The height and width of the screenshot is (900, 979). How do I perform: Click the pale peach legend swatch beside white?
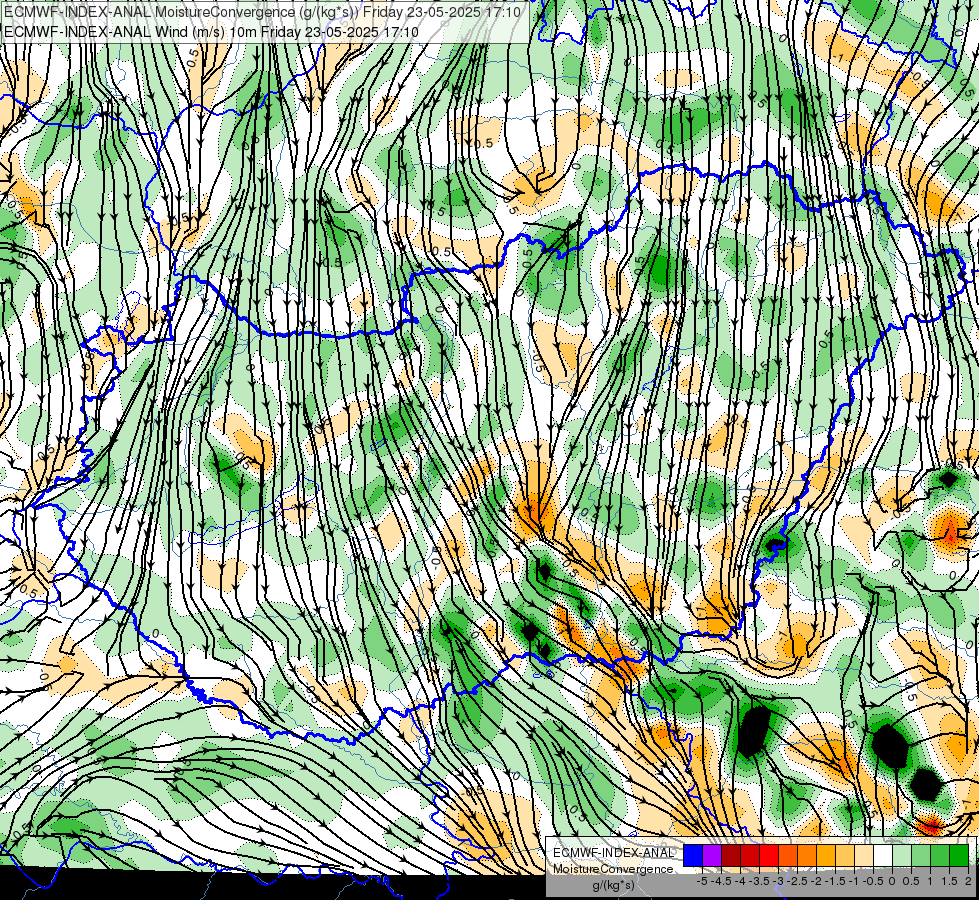(864, 856)
